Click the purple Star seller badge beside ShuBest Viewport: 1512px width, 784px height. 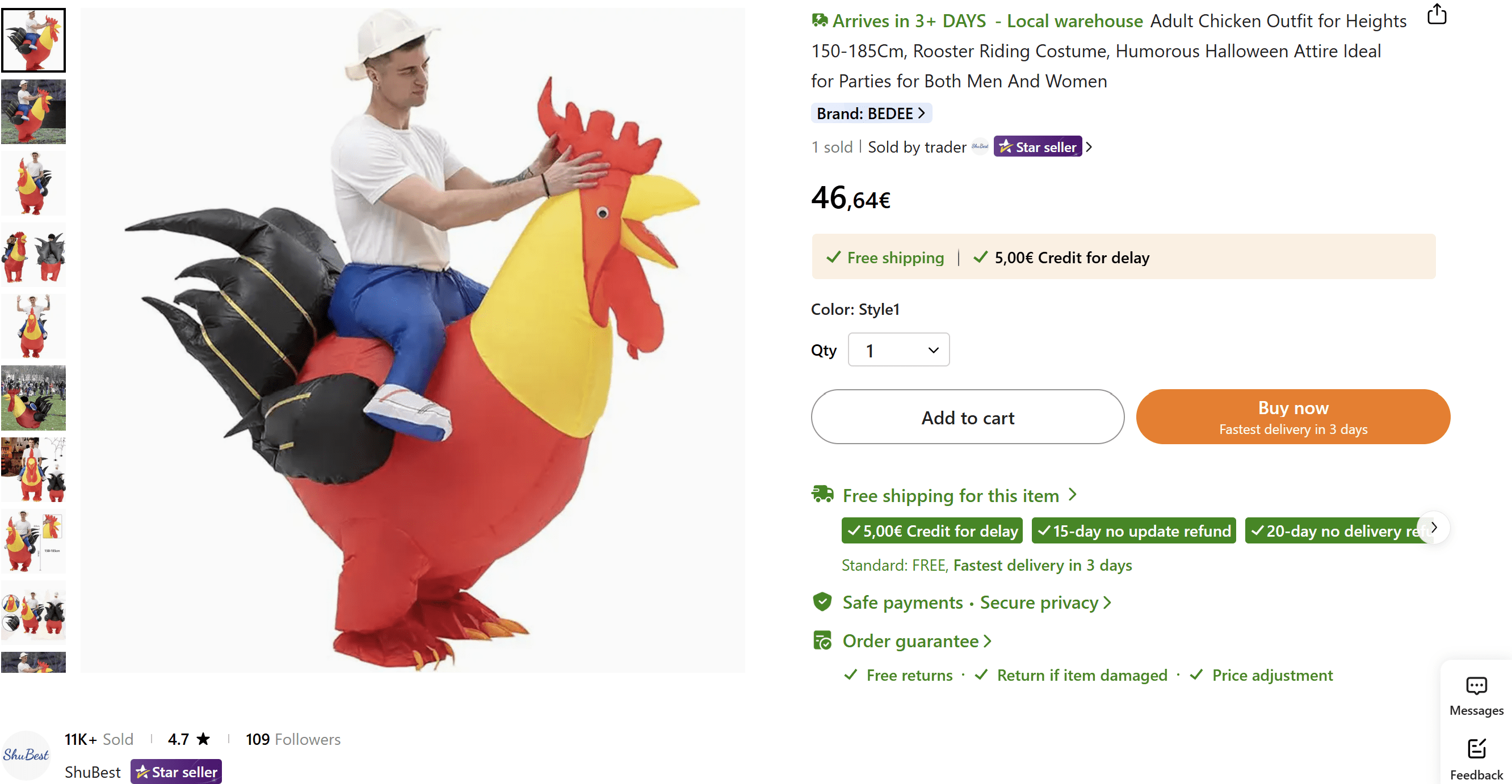coord(177,772)
